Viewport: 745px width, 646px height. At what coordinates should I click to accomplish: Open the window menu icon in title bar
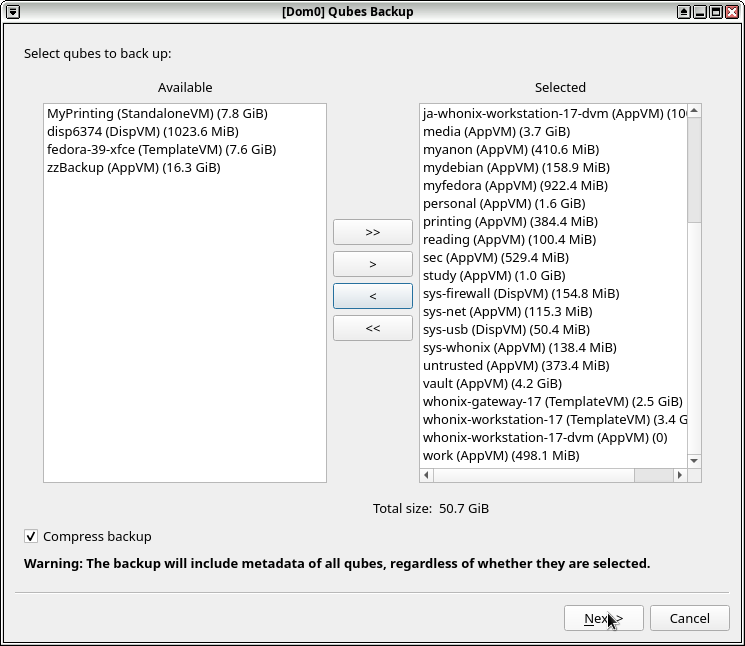coord(13,12)
